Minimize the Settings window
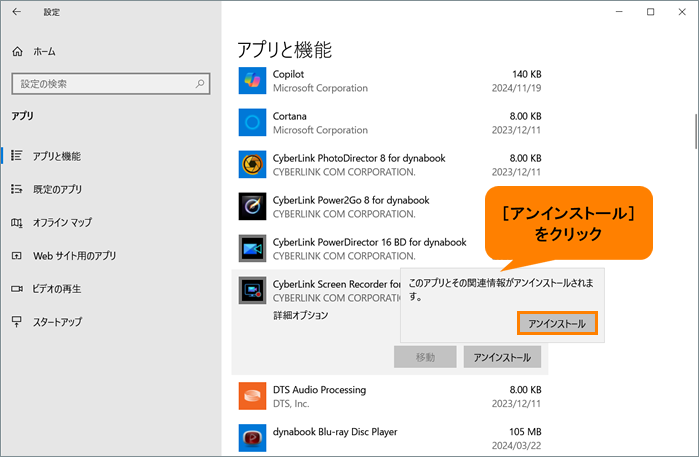 619,12
